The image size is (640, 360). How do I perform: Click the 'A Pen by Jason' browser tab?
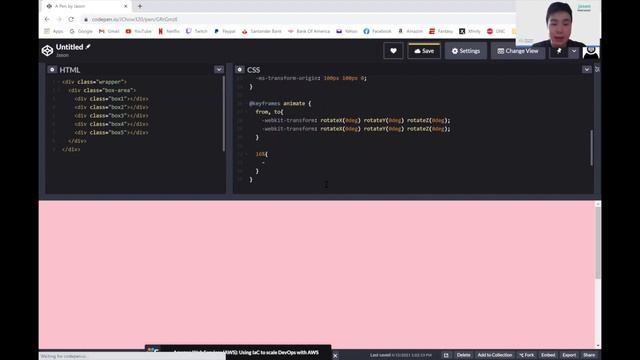tap(87, 6)
